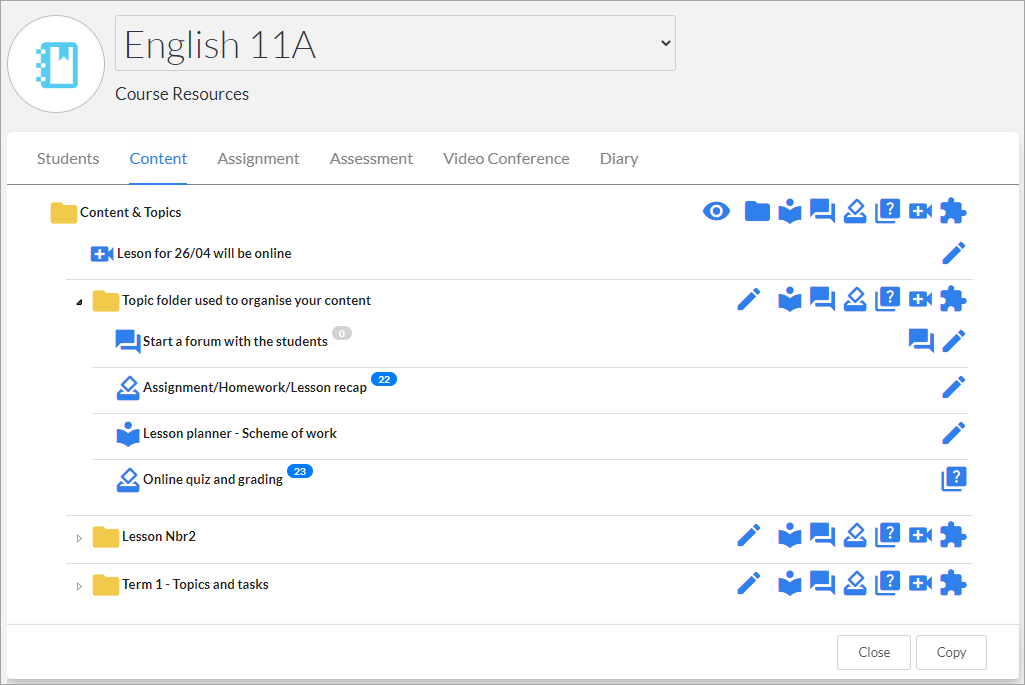The width and height of the screenshot is (1025, 685).
Task: Edit the 'Topic folder used to organise your content' folder
Action: click(x=749, y=299)
